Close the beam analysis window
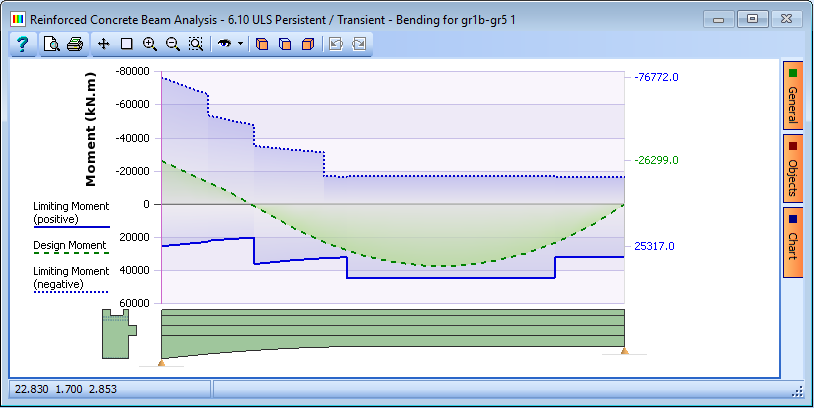Image resolution: width=814 pixels, height=408 pixels. coord(786,20)
